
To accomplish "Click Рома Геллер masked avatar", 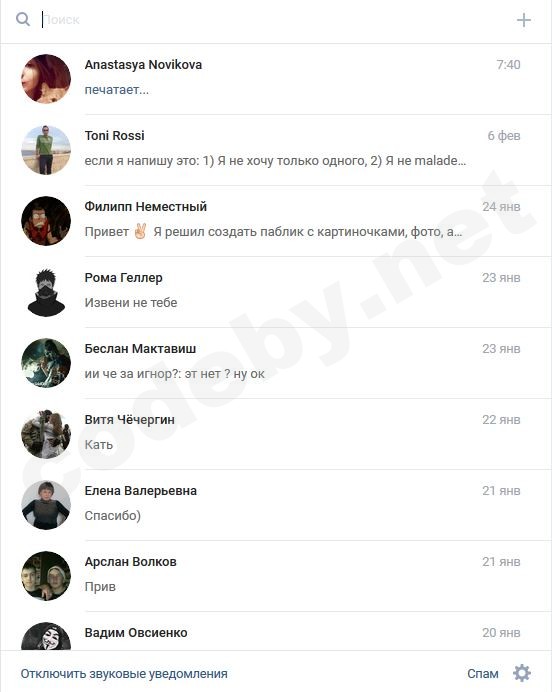I will pyautogui.click(x=46, y=292).
